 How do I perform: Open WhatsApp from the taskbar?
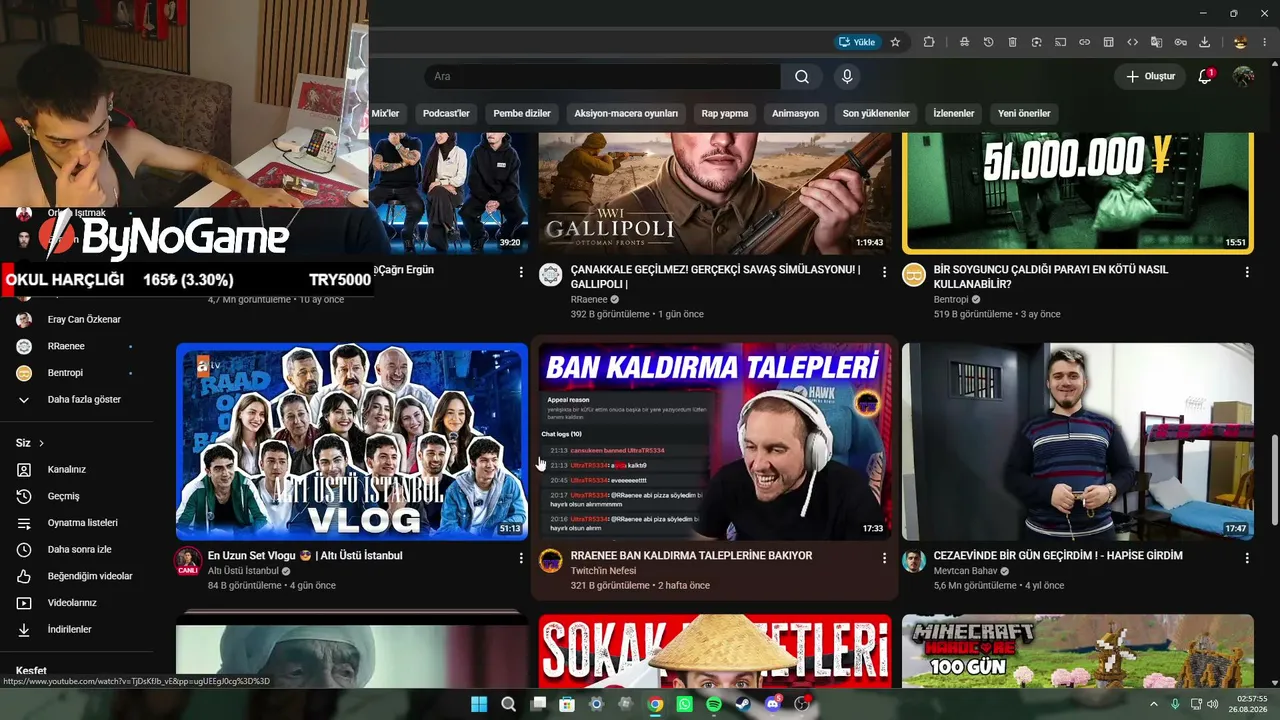tap(684, 704)
